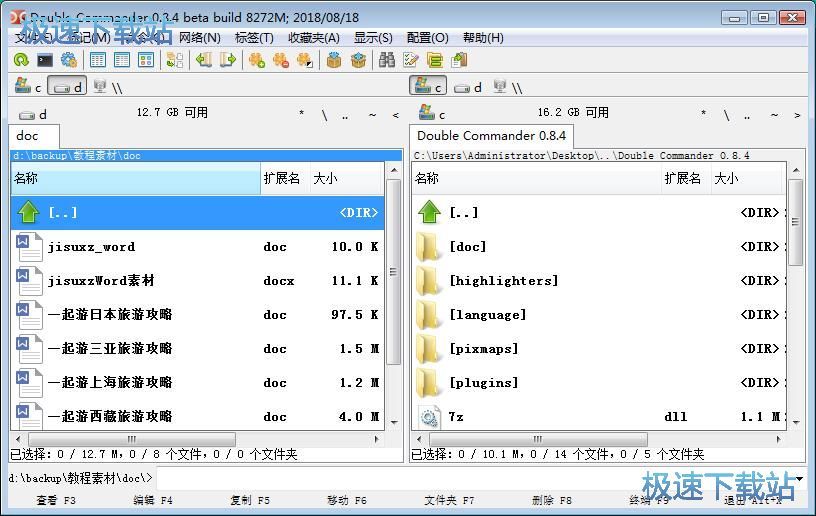Viewport: 816px width, 516px height.
Task: Open the options gear toolbar icon
Action: click(69, 60)
